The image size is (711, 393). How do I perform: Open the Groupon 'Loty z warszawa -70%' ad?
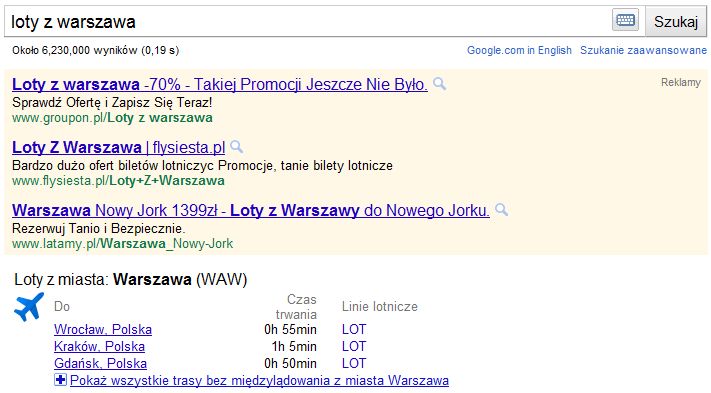tap(220, 84)
